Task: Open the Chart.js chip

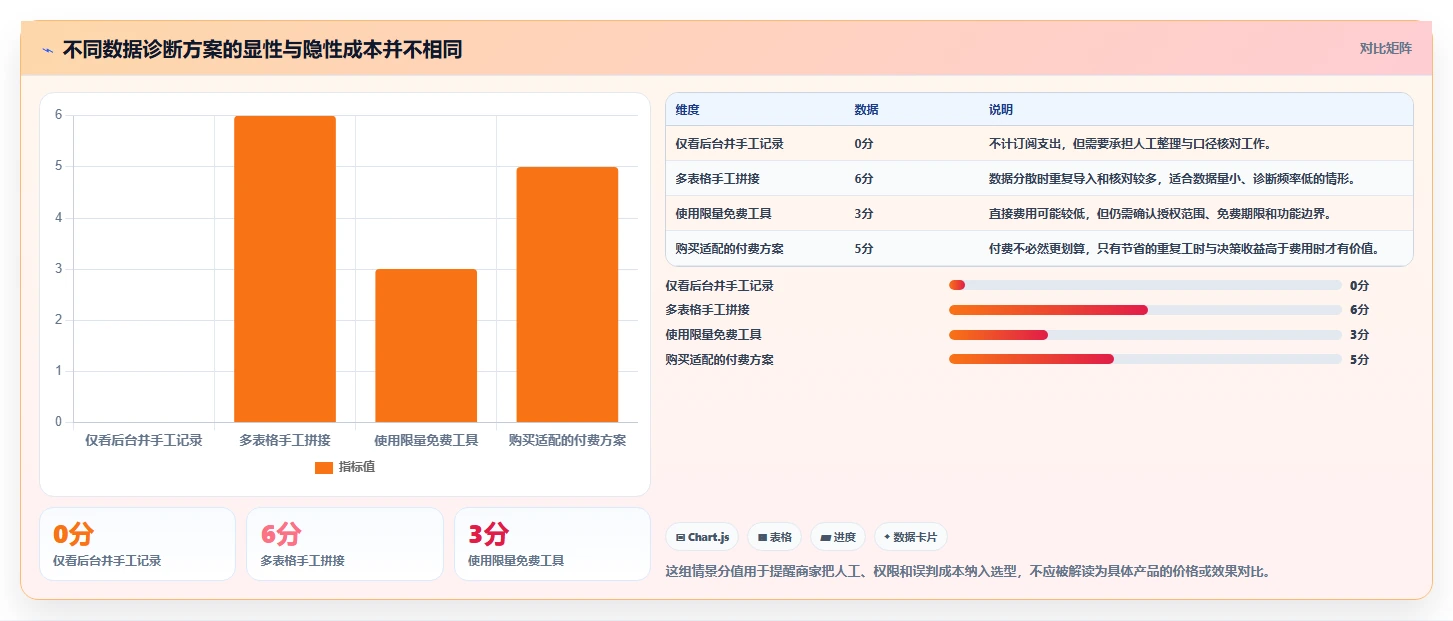Action: [x=702, y=537]
